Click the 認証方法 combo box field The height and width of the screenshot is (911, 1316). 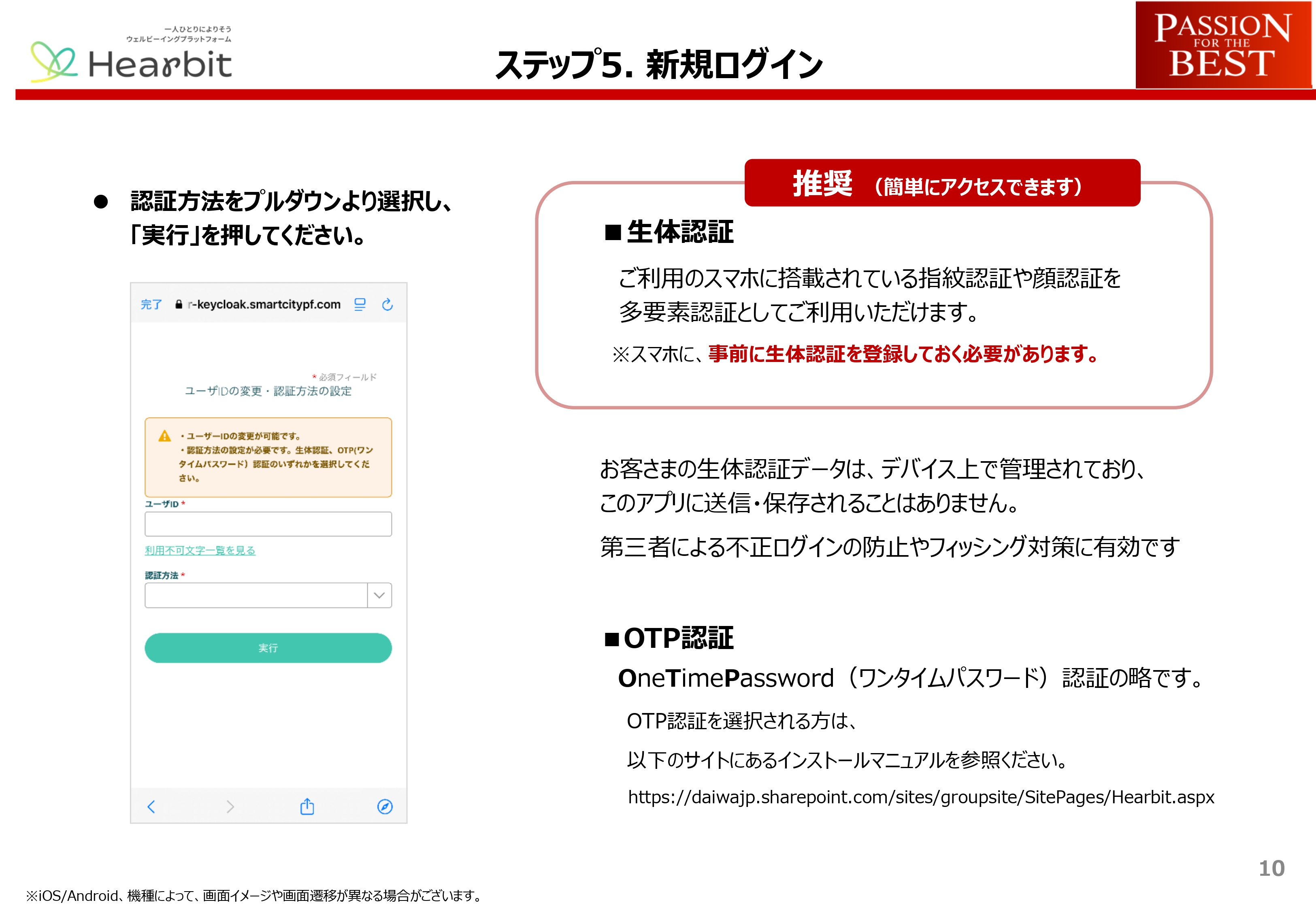[256, 595]
